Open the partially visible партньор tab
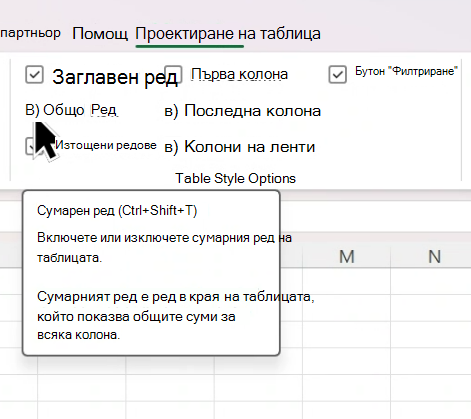 [x=30, y=33]
